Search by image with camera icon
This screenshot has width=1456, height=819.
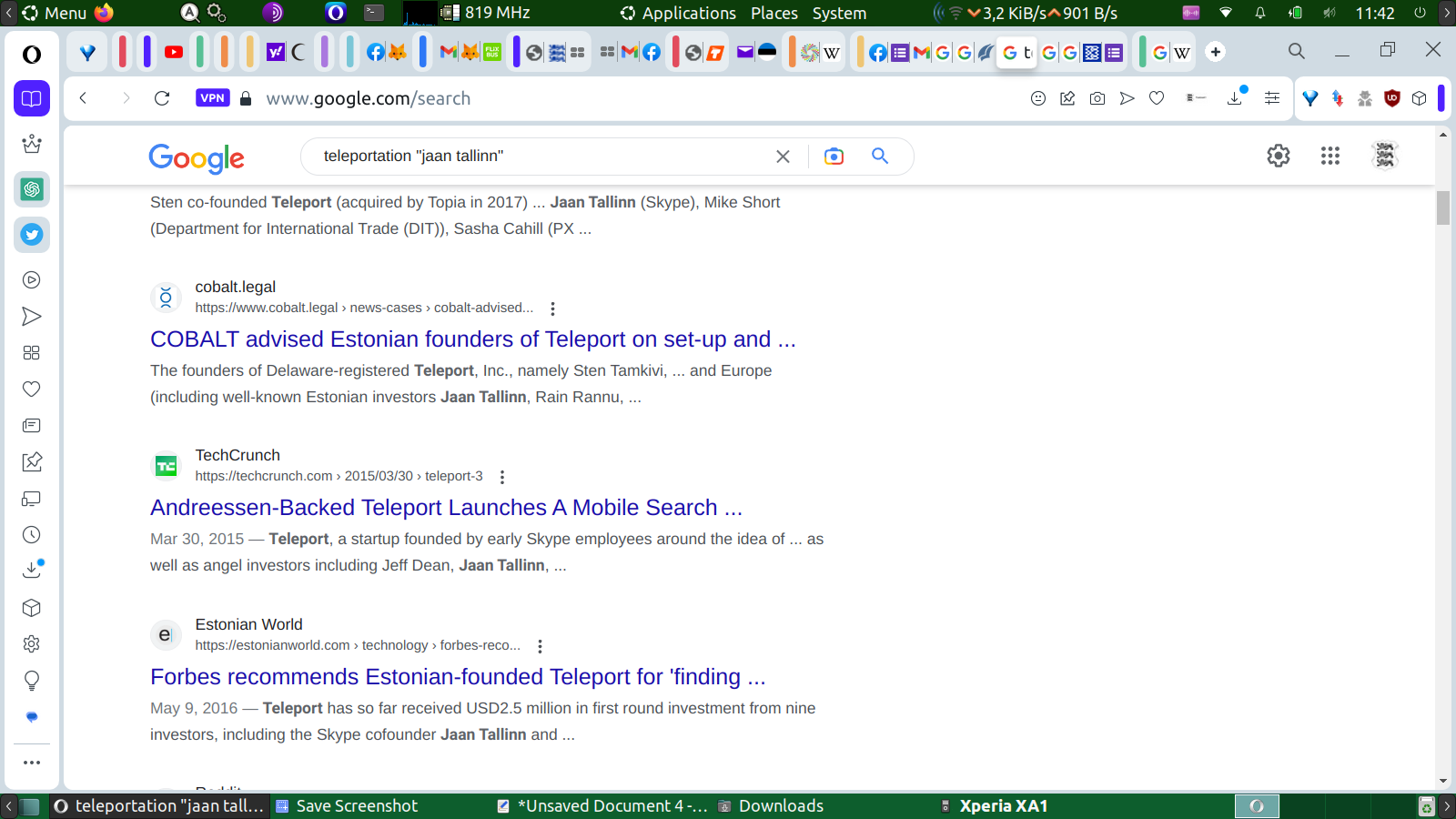834,157
